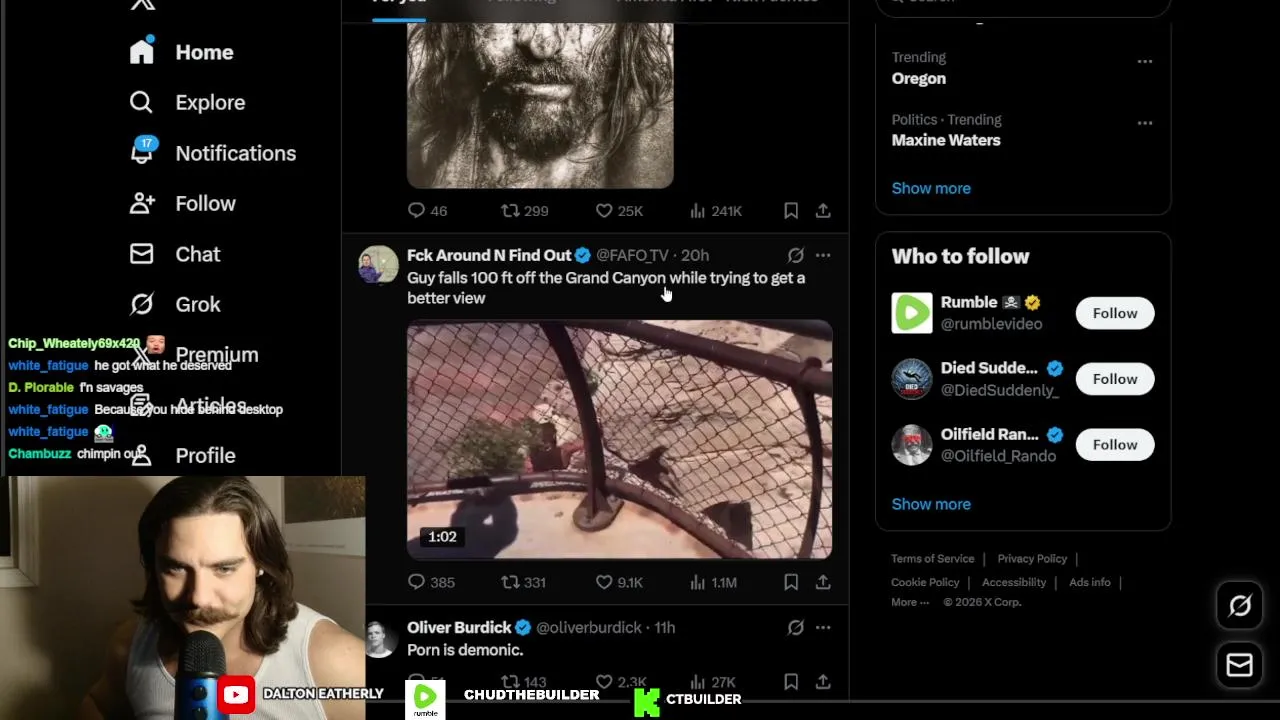This screenshot has width=1280, height=720.
Task: Share the post with 241K views
Action: (823, 211)
